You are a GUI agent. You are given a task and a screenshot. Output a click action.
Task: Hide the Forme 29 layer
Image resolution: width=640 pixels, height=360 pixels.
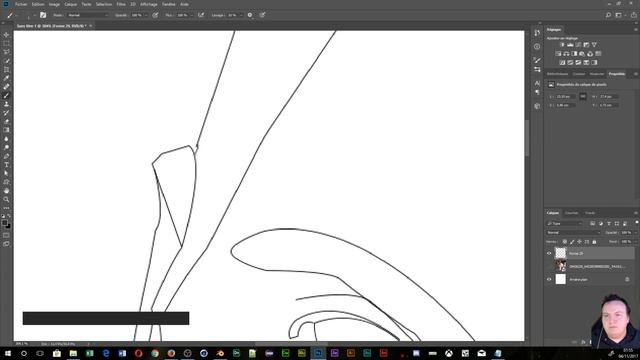(549, 253)
